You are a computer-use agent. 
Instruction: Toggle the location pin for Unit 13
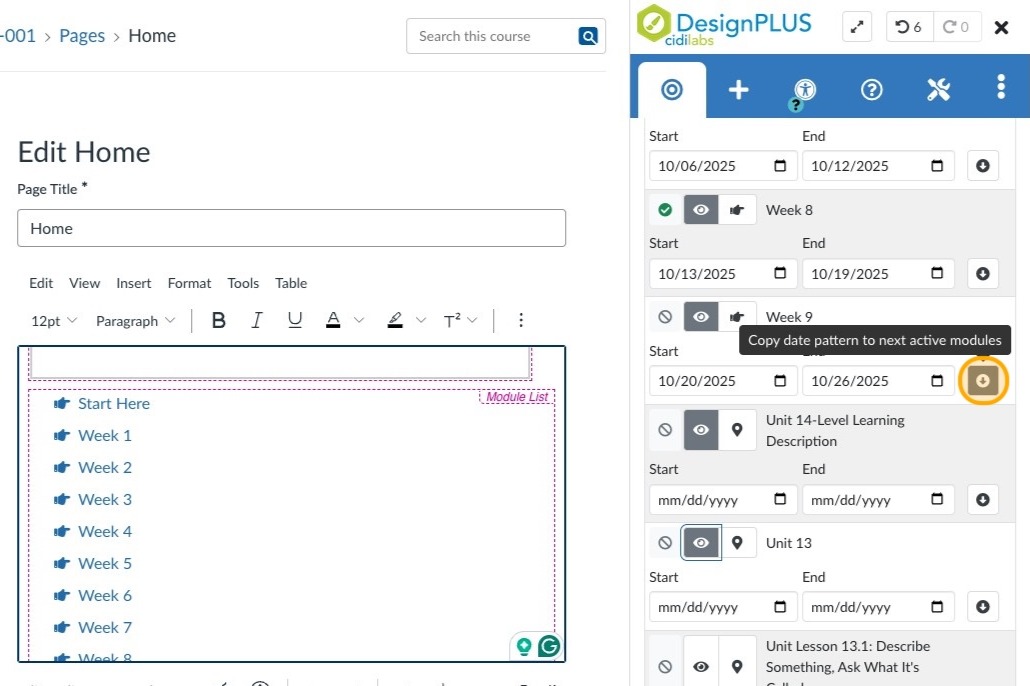[x=737, y=542]
